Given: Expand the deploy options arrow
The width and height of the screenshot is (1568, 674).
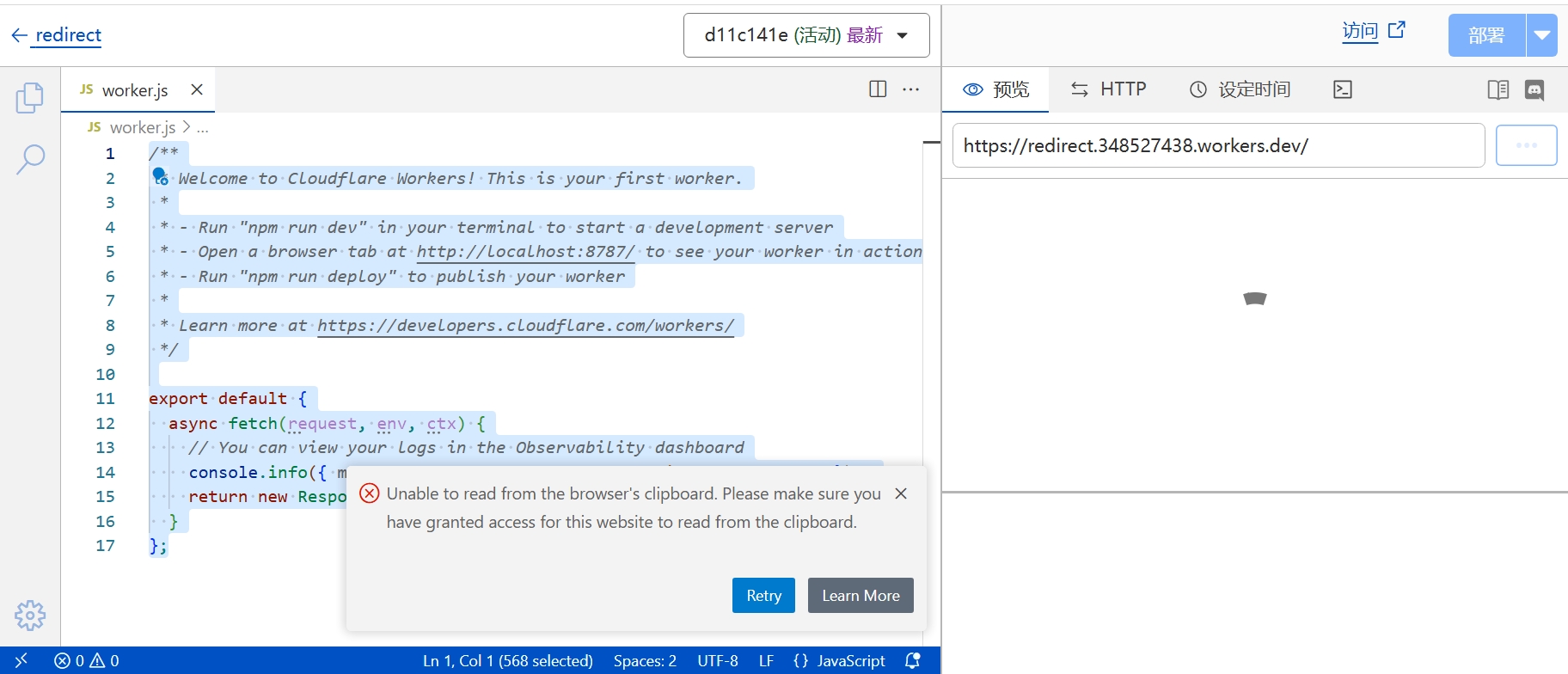Looking at the screenshot, I should 1542,35.
